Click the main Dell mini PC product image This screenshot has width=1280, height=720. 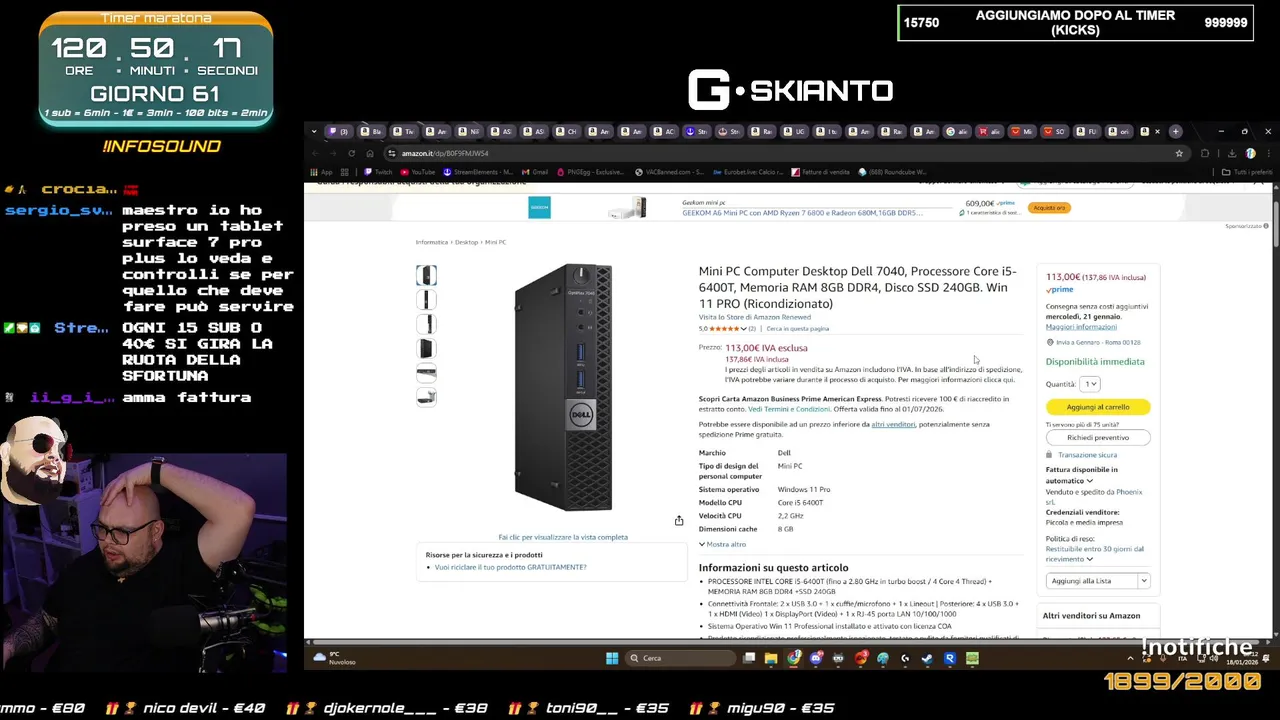point(563,388)
